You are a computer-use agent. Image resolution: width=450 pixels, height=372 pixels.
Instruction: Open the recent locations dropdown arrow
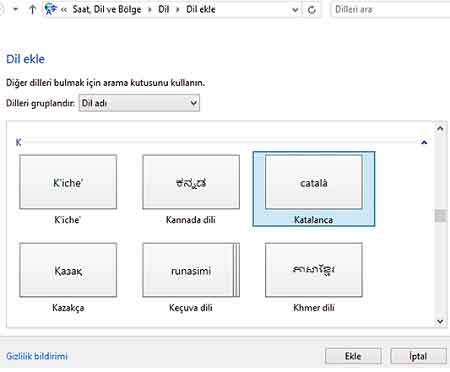(16, 9)
